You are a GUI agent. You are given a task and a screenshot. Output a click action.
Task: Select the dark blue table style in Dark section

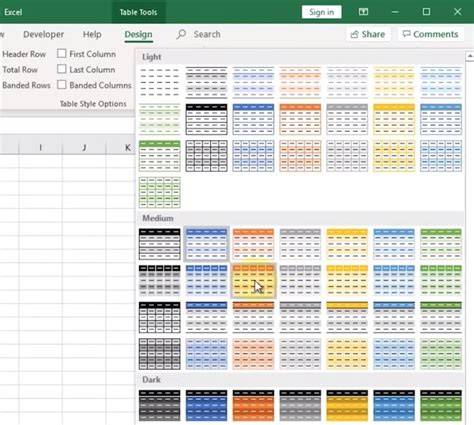pyautogui.click(x=206, y=405)
